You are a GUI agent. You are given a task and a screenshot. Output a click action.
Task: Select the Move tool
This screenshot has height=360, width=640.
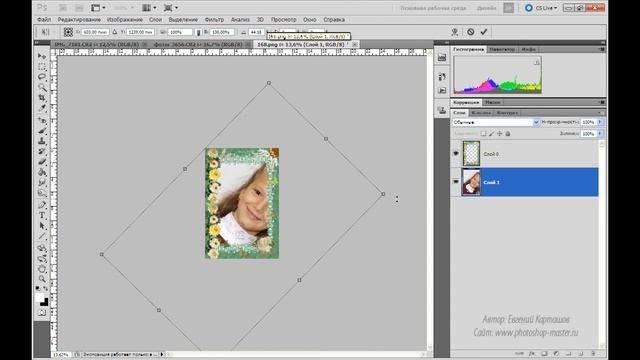(42, 56)
